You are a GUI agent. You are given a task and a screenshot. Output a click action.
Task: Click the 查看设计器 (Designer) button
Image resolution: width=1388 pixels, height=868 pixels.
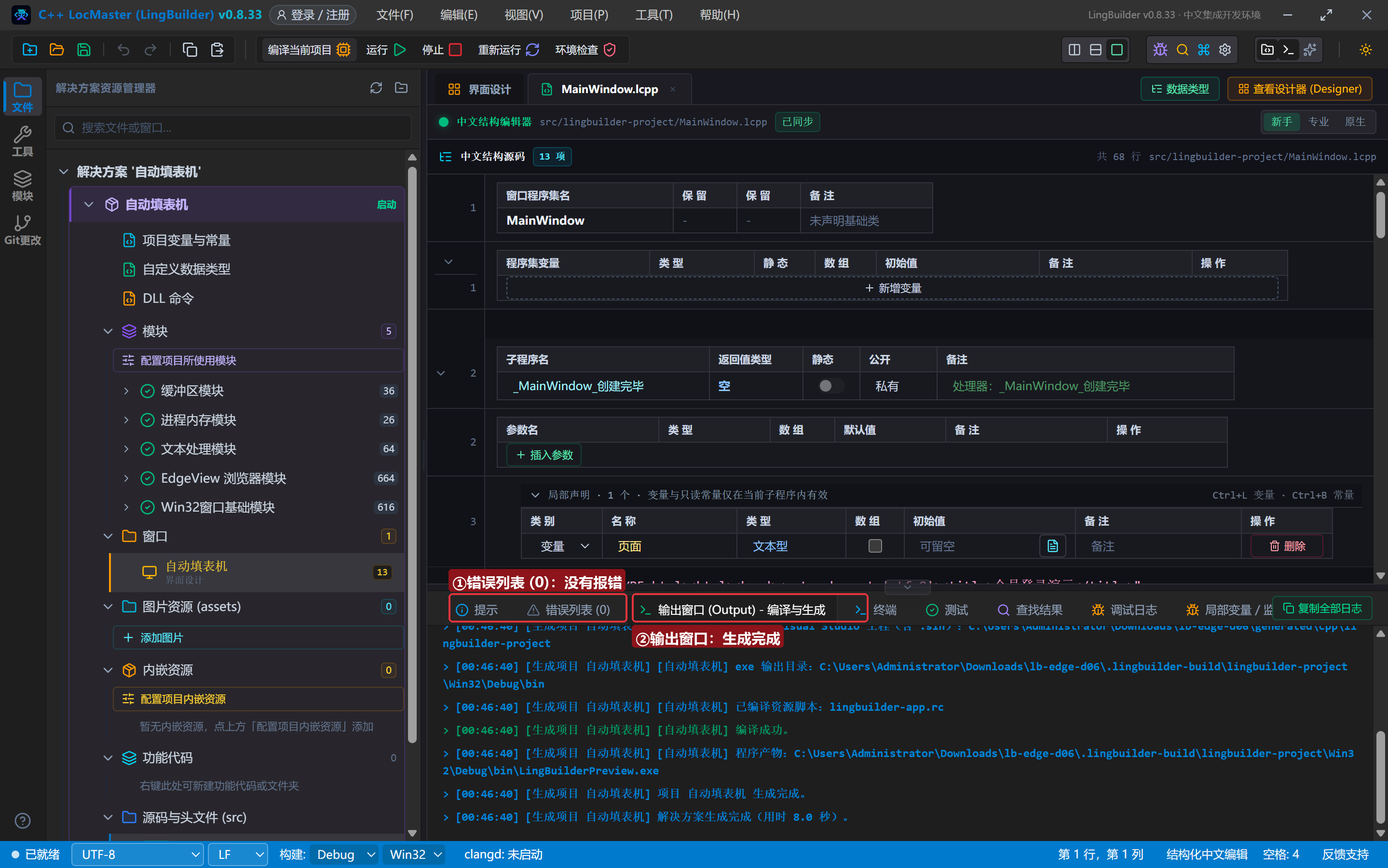[x=1299, y=89]
